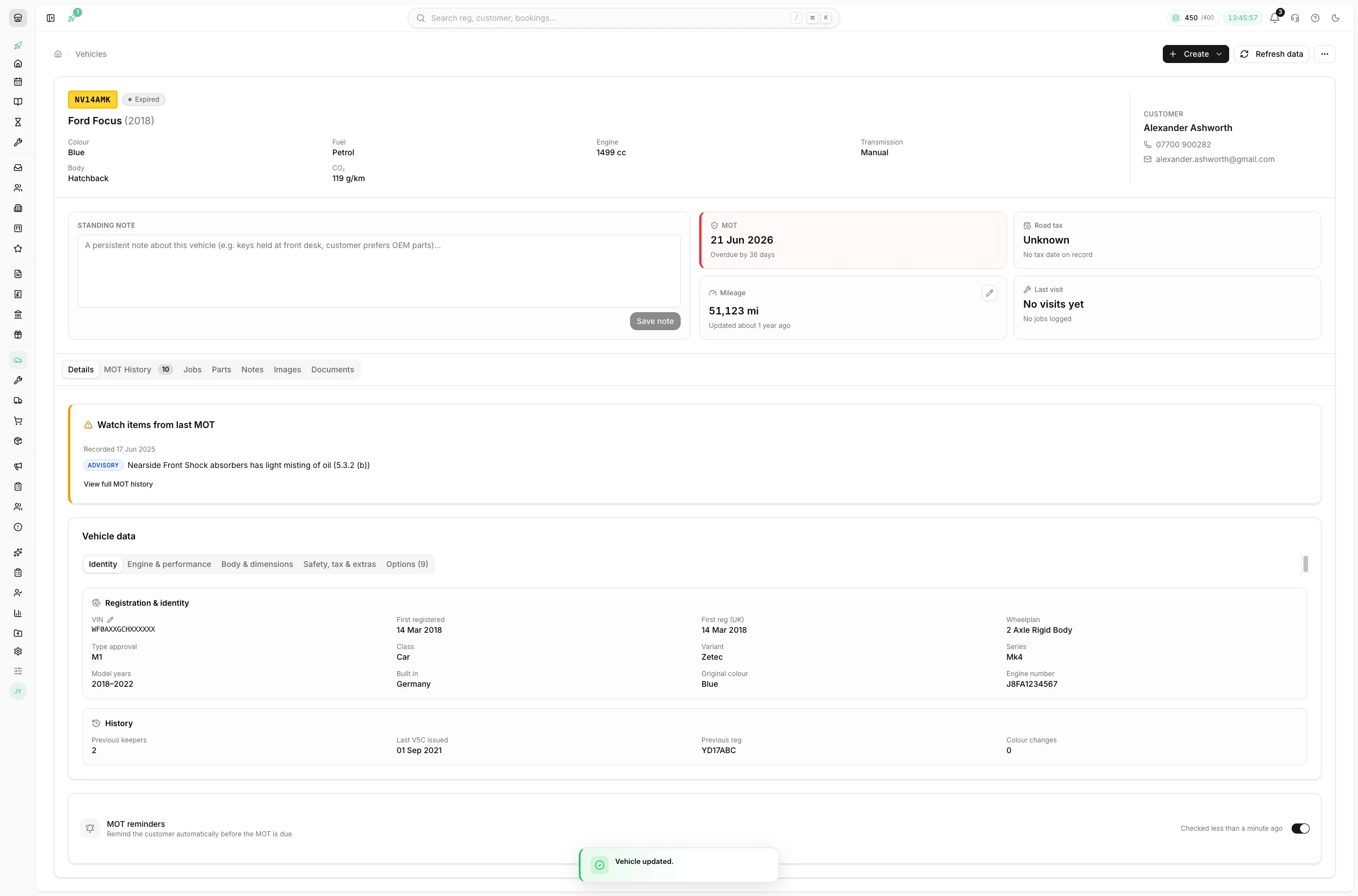Click the breadcrumb home icon beside Vehicles
Viewport: 1358px width, 896px height.
tap(58, 53)
